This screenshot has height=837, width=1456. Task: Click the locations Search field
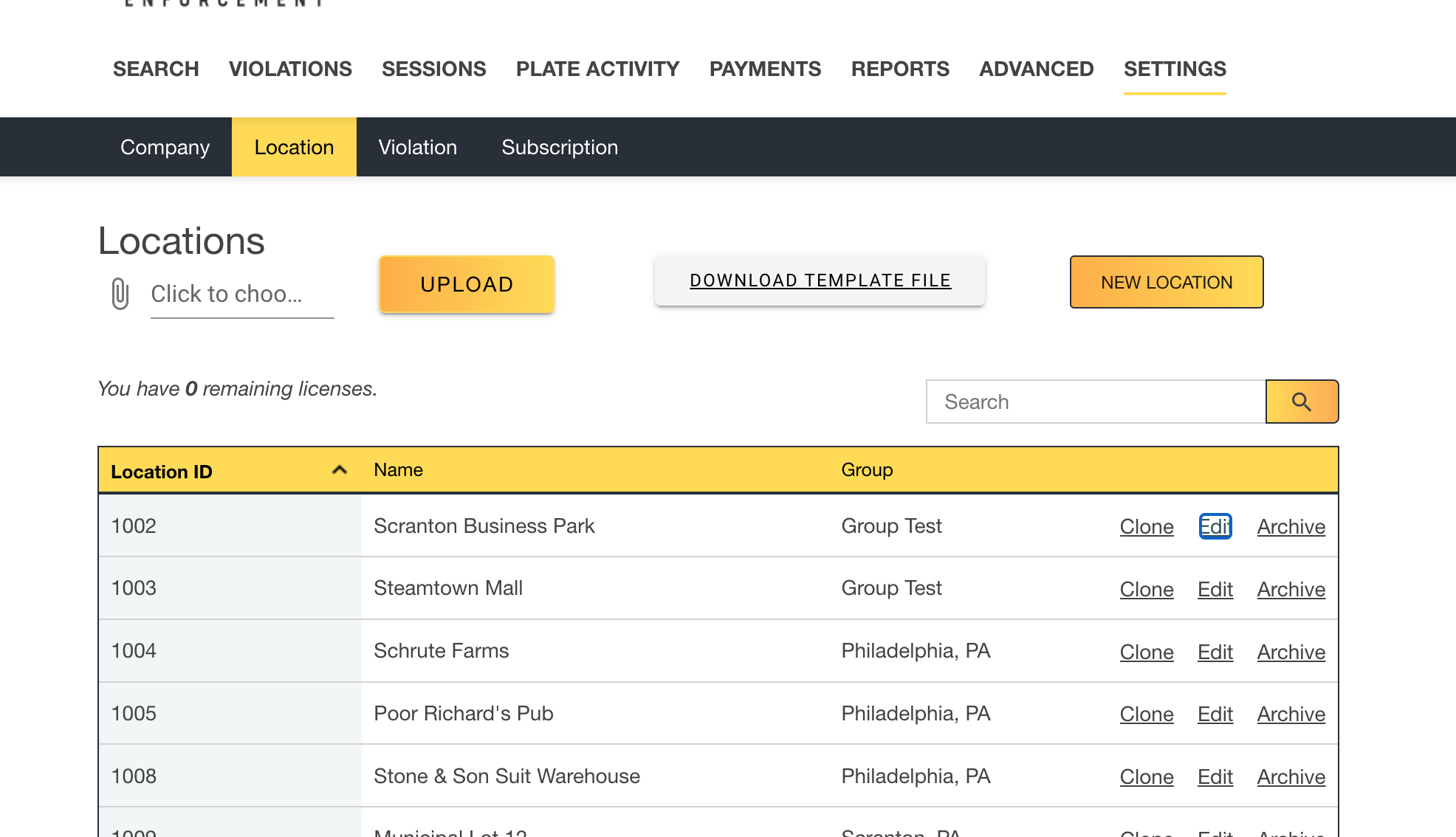[1096, 402]
